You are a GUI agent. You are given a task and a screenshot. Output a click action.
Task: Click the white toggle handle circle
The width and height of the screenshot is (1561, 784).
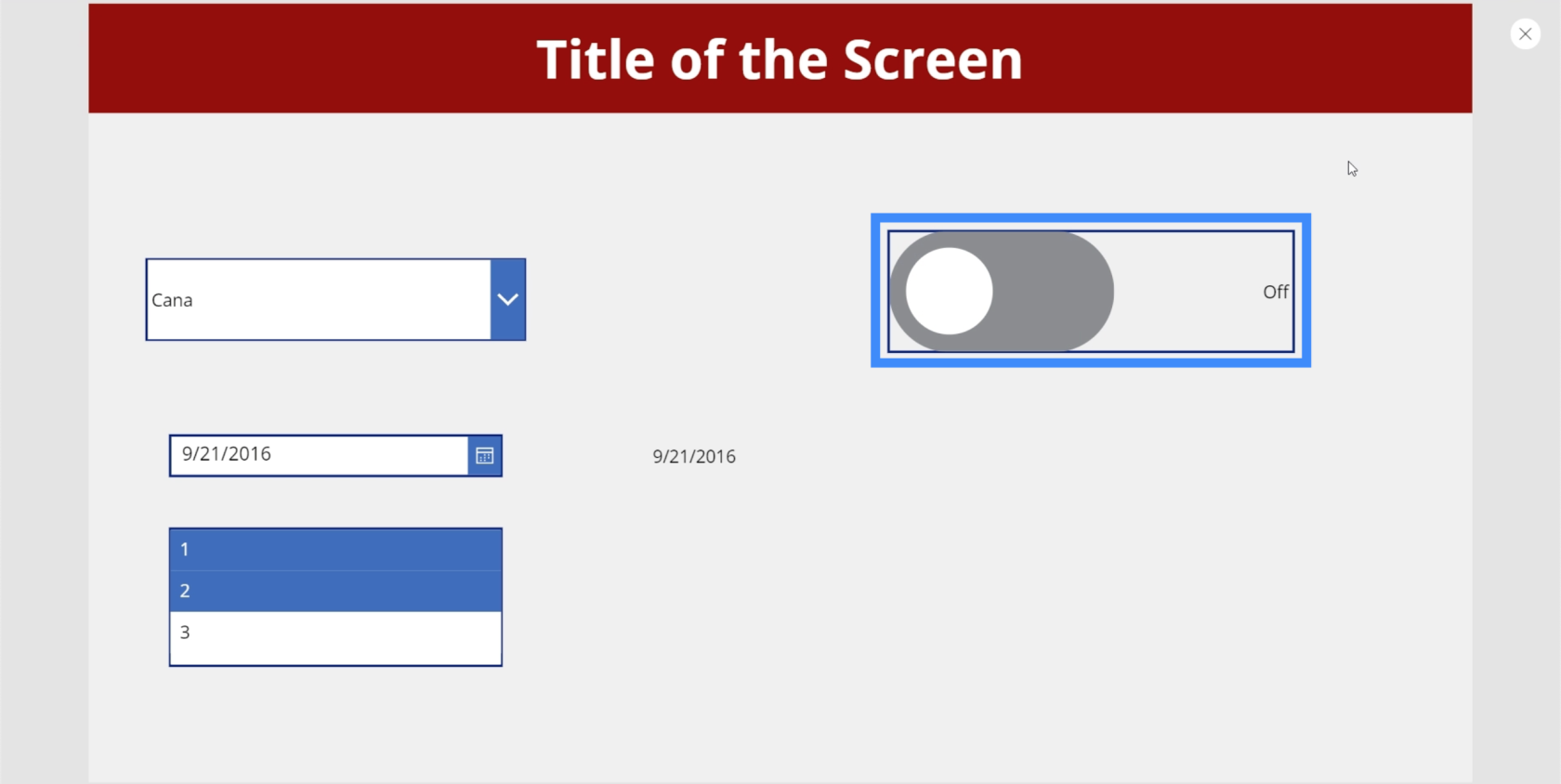[x=949, y=292]
